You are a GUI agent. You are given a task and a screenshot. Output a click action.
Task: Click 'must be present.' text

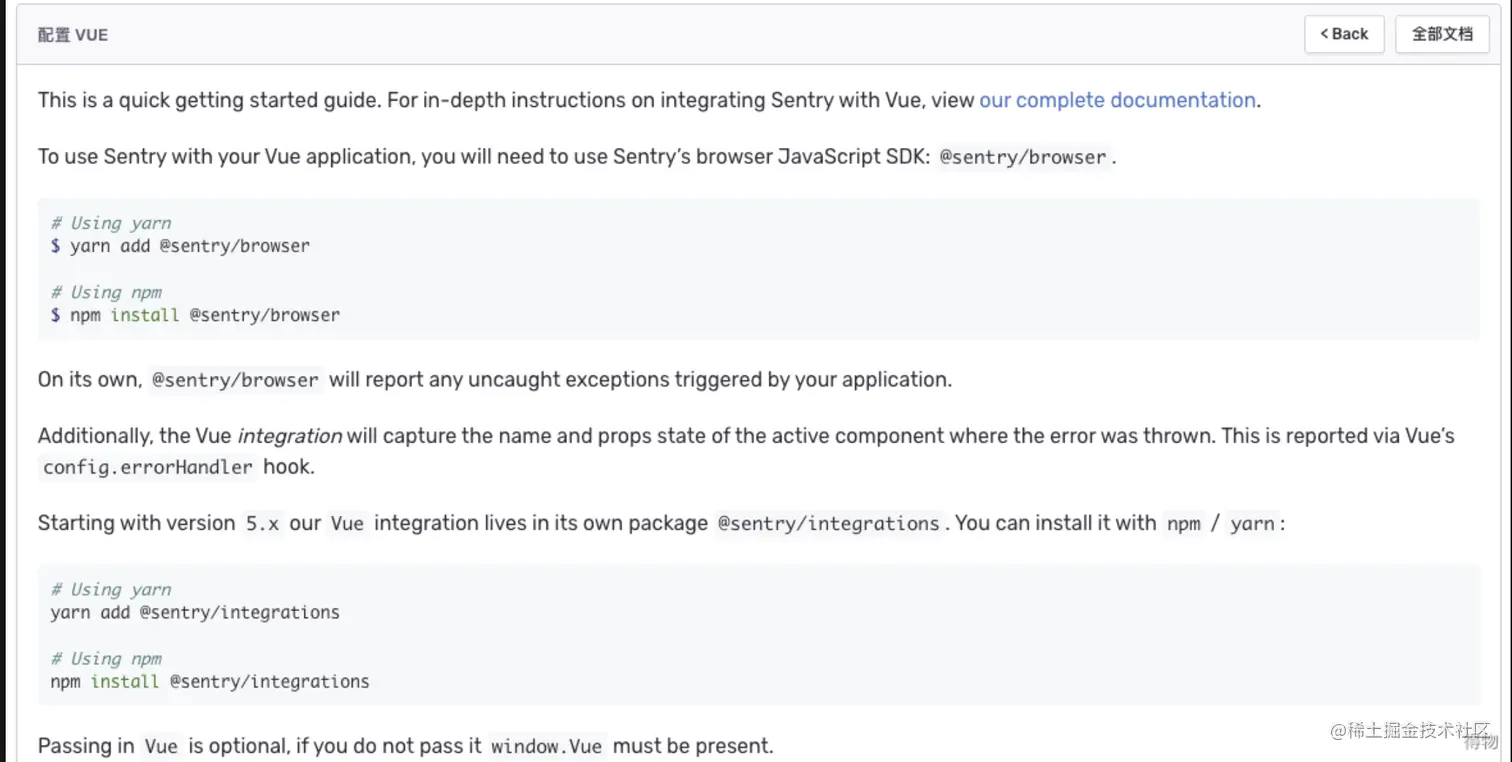(x=693, y=747)
